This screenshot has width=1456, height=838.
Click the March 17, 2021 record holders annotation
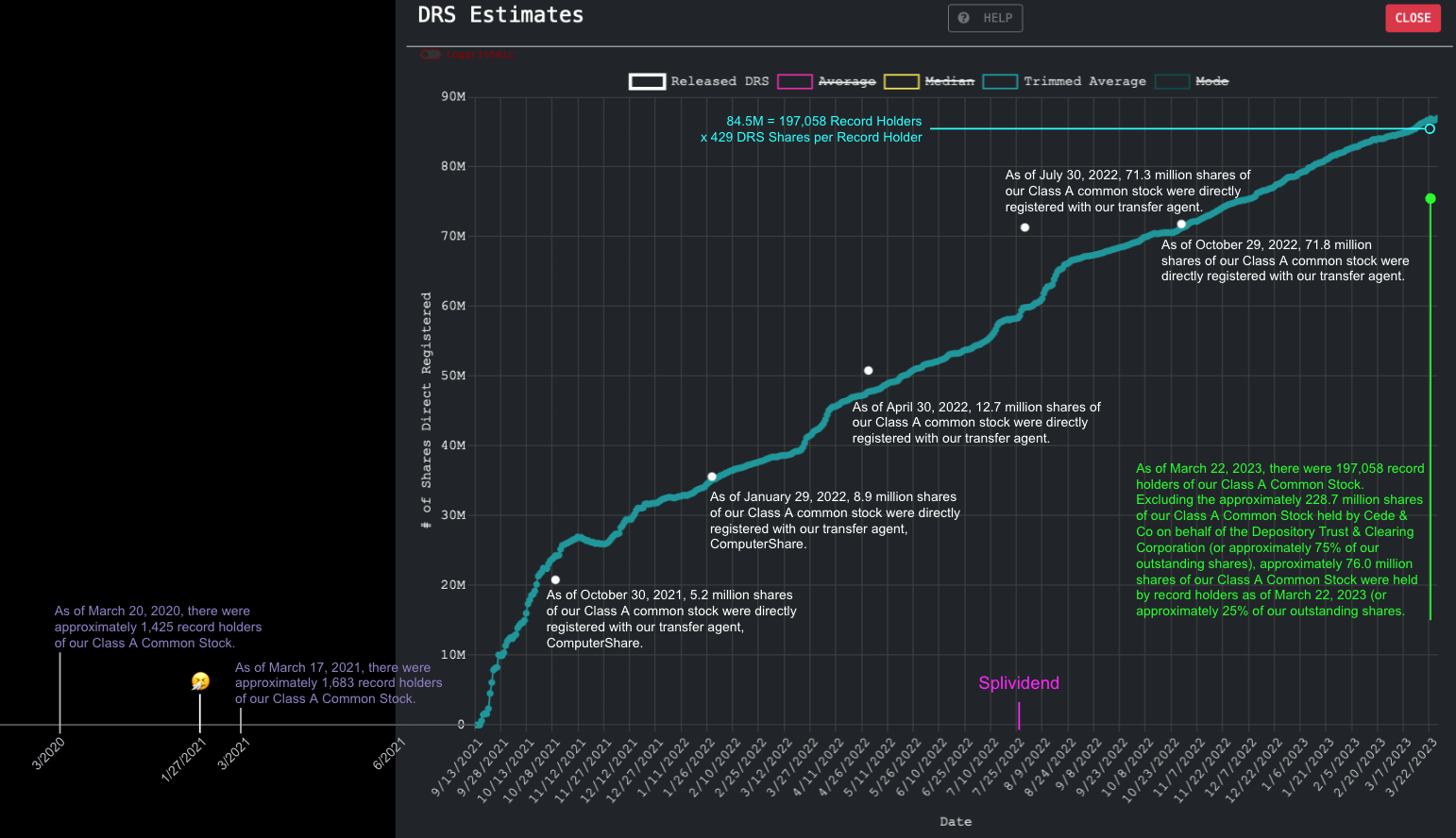[338, 682]
